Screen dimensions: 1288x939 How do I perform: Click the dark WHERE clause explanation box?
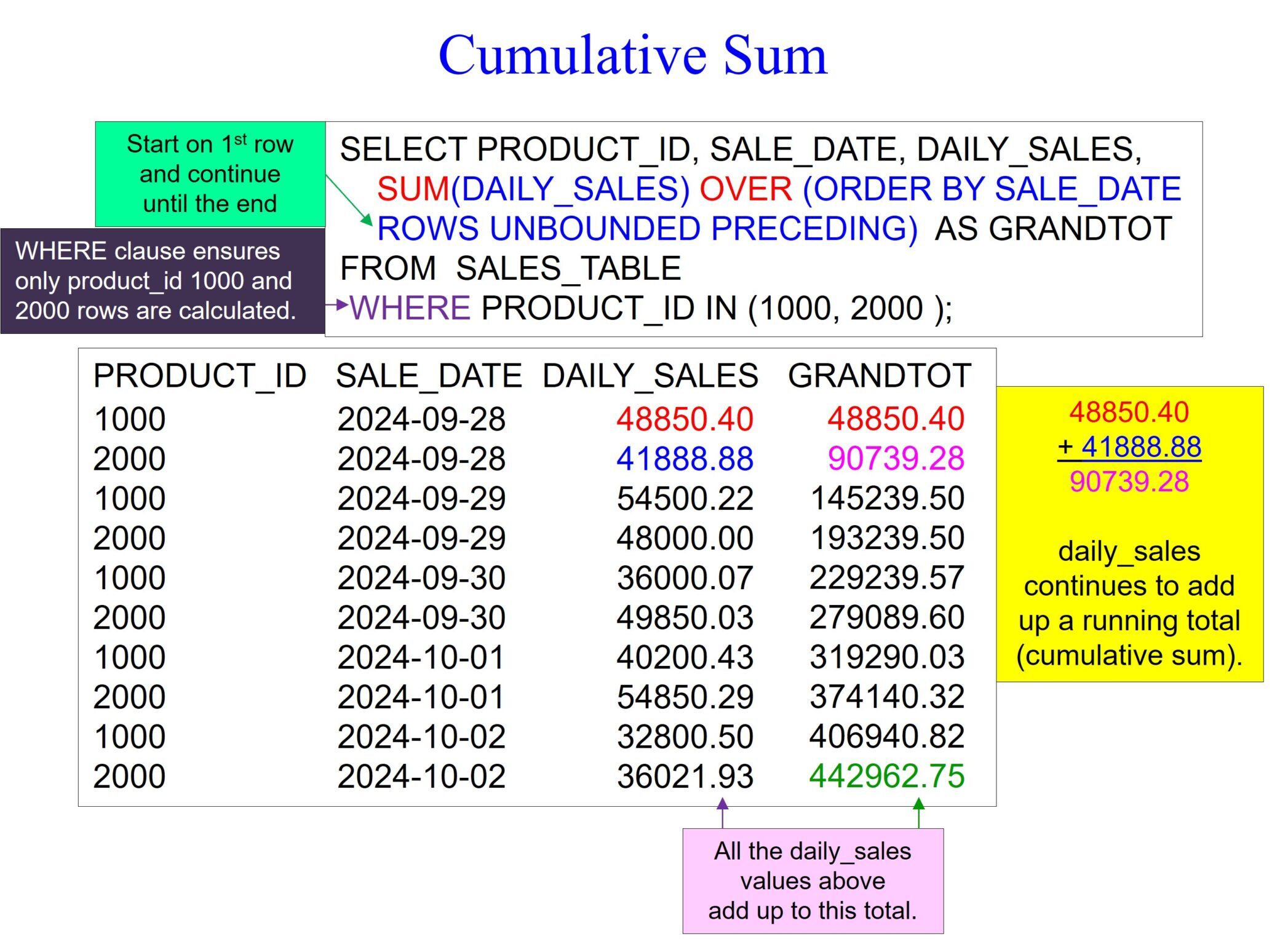click(x=162, y=281)
